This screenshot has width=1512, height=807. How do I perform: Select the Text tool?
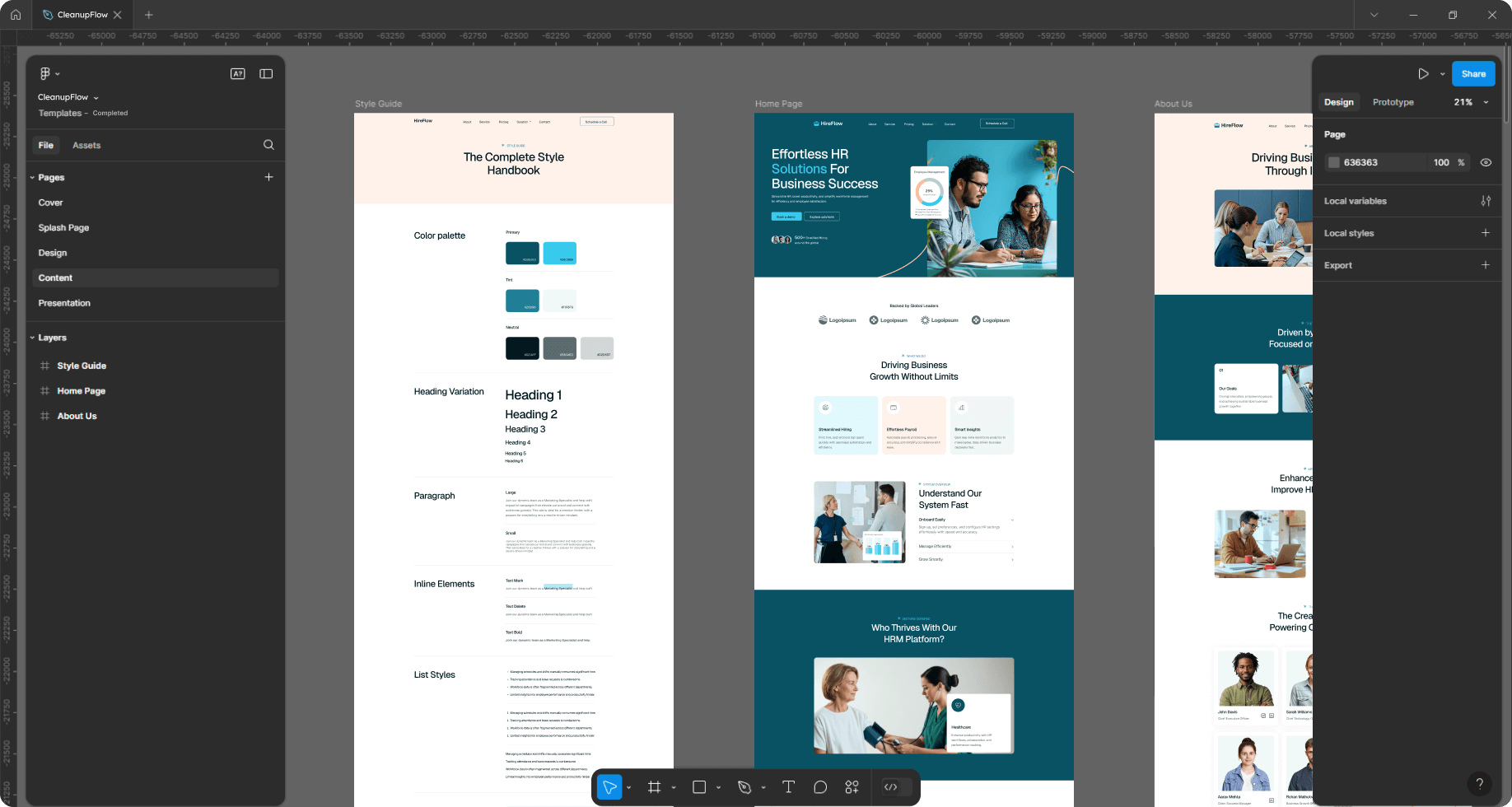(788, 786)
